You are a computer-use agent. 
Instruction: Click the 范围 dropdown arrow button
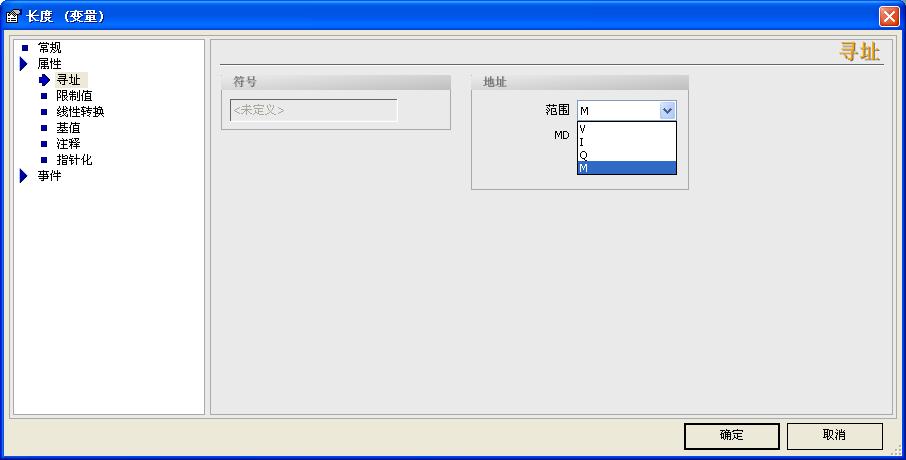pos(668,111)
